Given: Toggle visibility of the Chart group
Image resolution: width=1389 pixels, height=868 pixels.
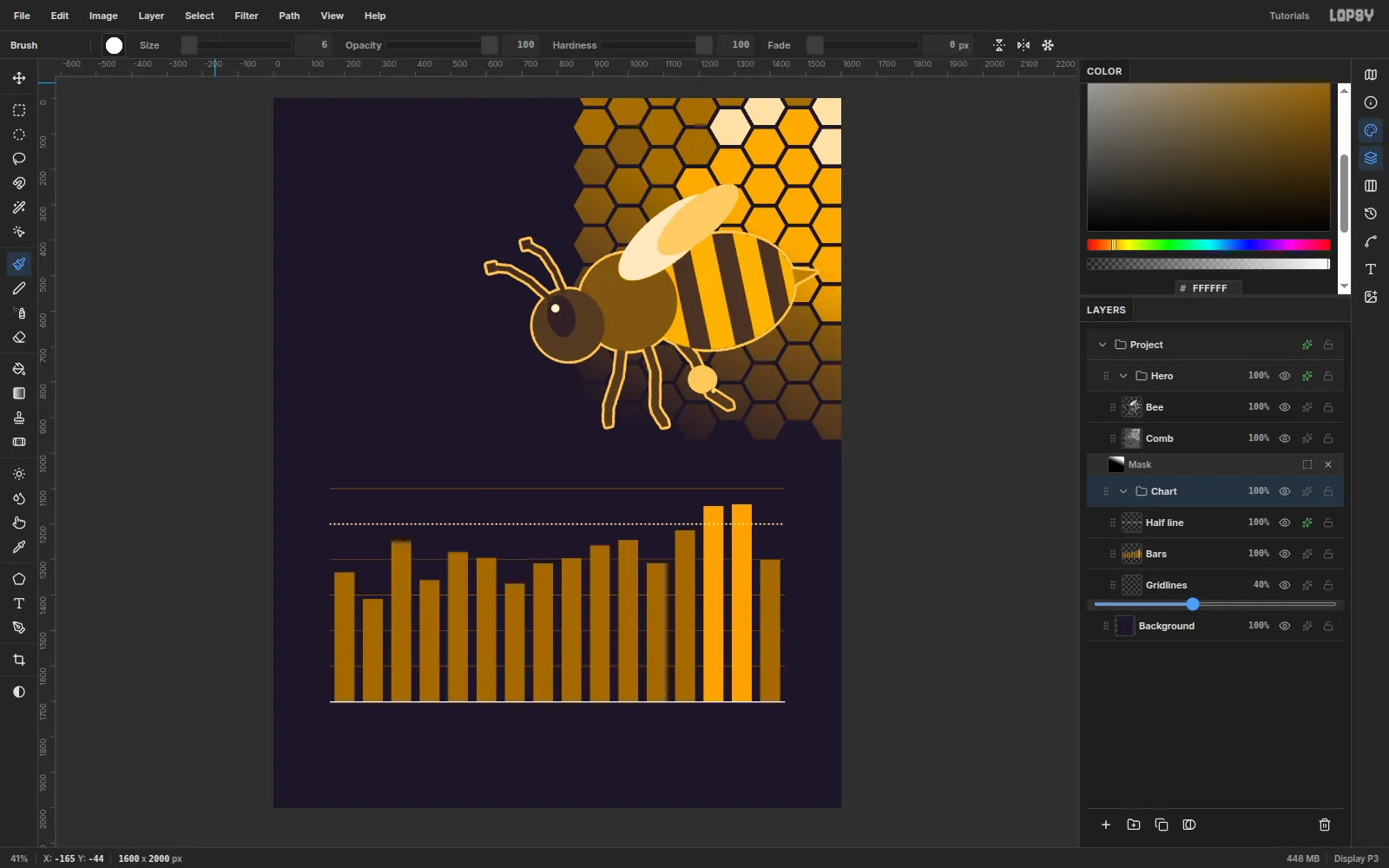Looking at the screenshot, I should [x=1285, y=491].
